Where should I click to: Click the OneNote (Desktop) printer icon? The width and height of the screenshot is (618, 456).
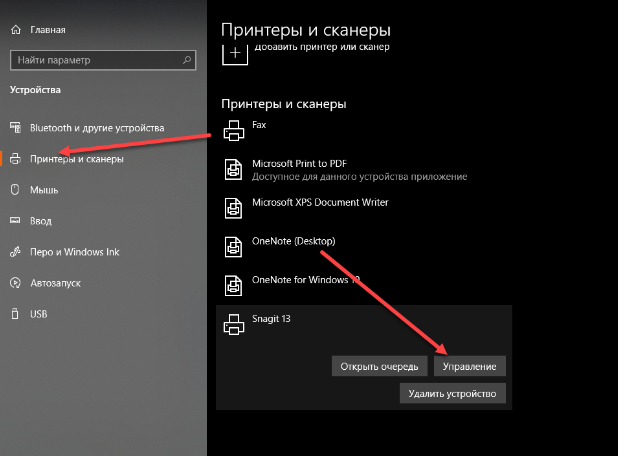pos(233,247)
